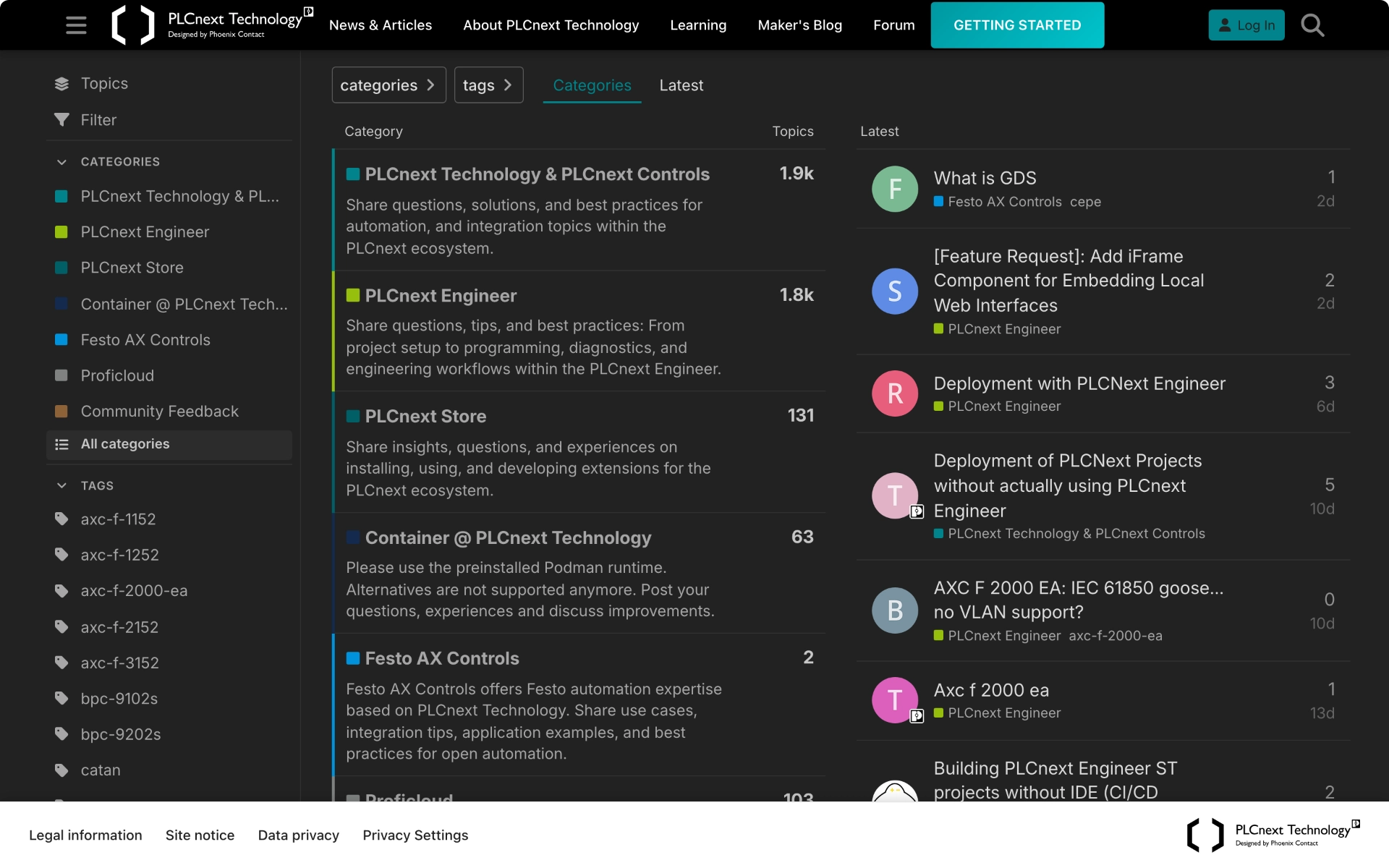
Task: Open the search magnifier icon
Action: coord(1312,25)
